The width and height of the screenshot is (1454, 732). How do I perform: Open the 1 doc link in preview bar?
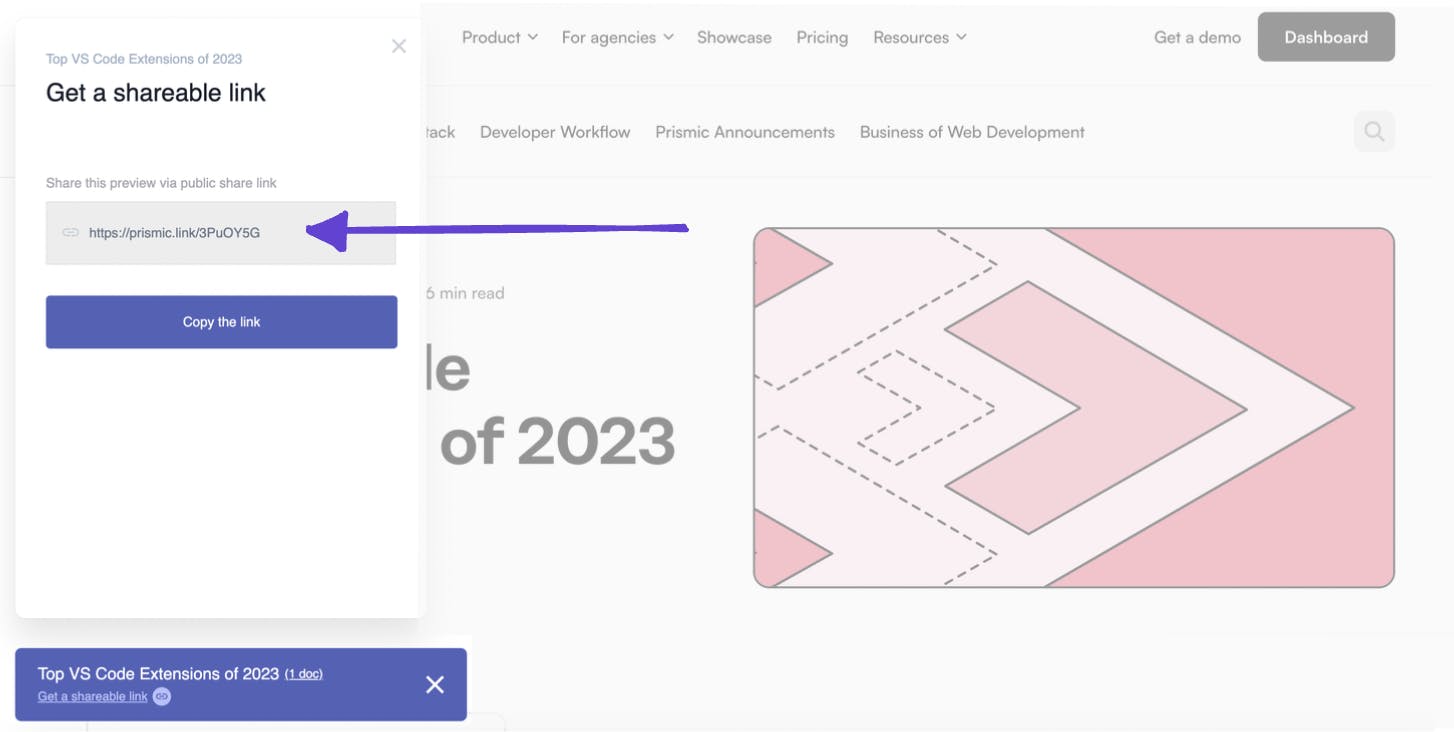click(x=304, y=674)
